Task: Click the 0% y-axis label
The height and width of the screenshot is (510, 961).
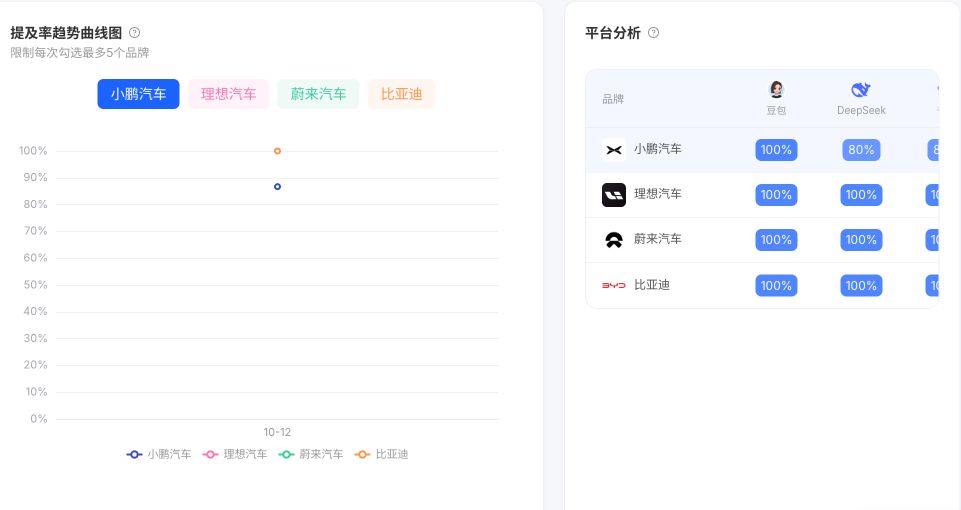Action: point(39,419)
